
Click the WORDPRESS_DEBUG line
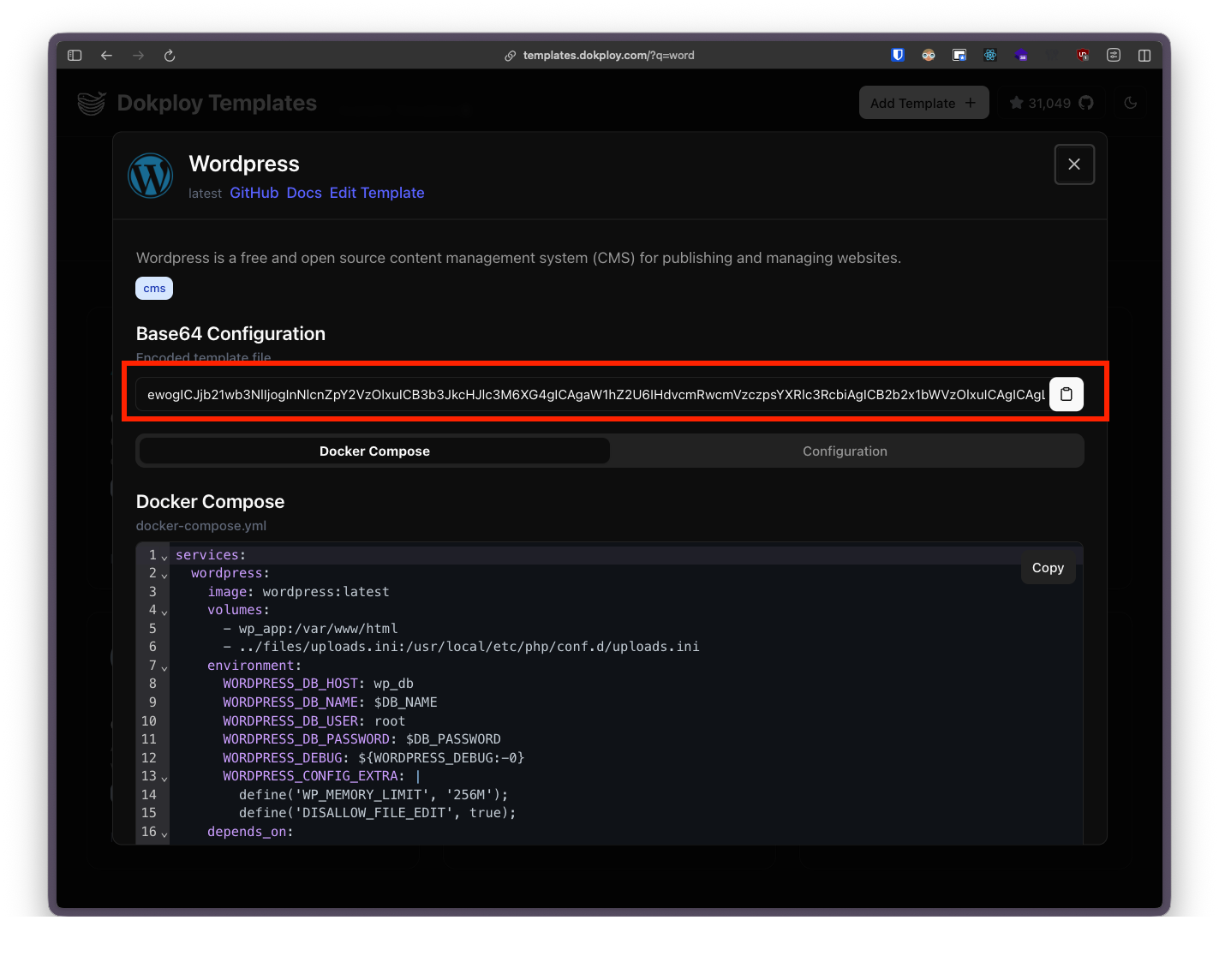(x=373, y=758)
